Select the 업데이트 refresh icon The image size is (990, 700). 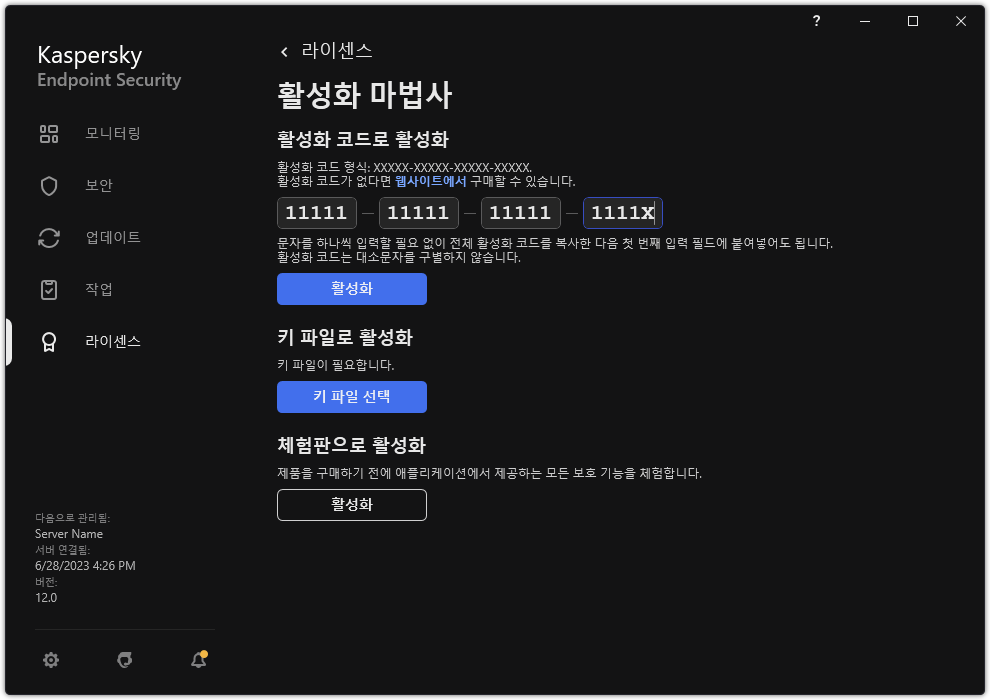point(49,237)
